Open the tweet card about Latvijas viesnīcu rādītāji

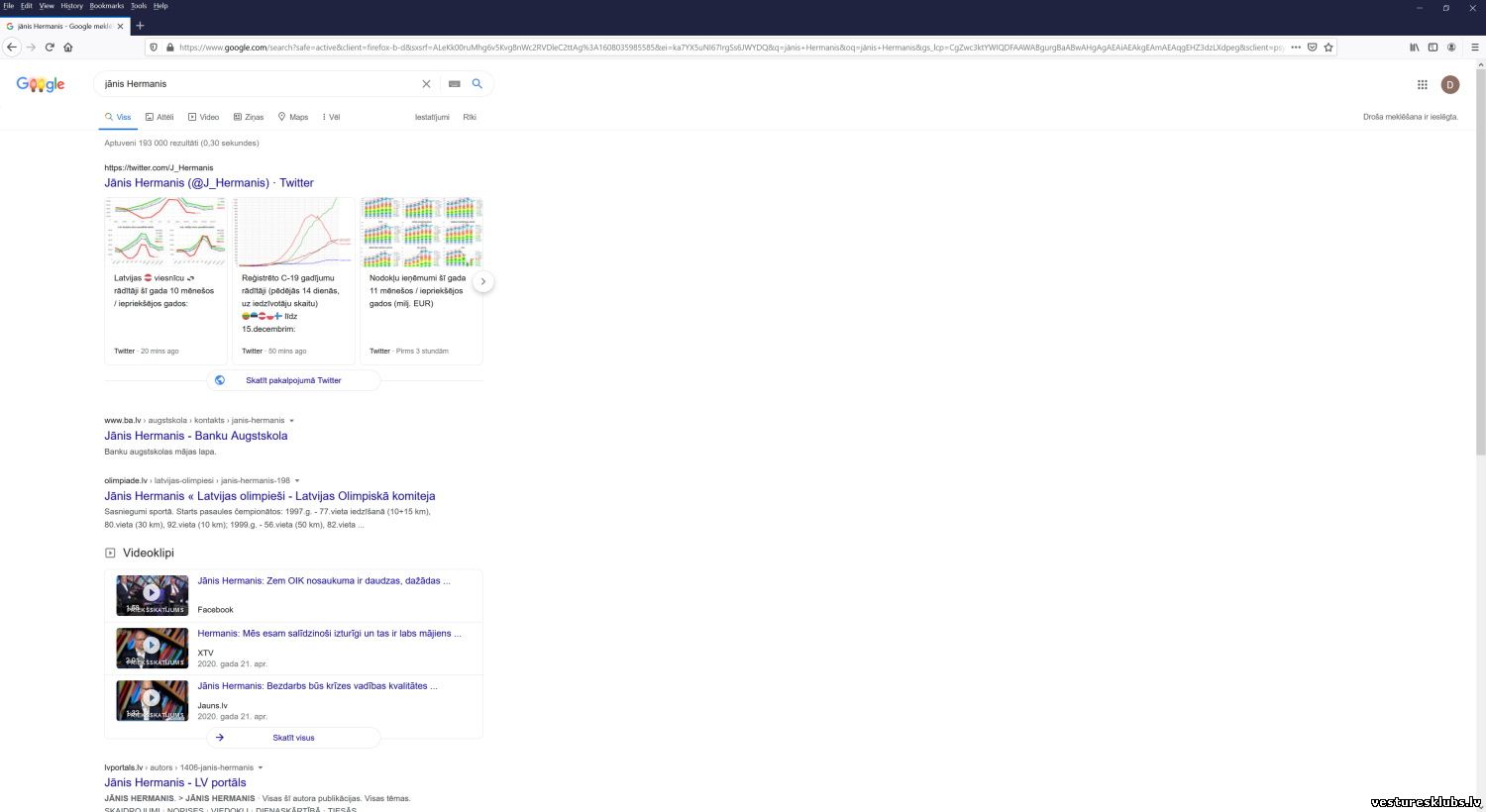point(165,281)
